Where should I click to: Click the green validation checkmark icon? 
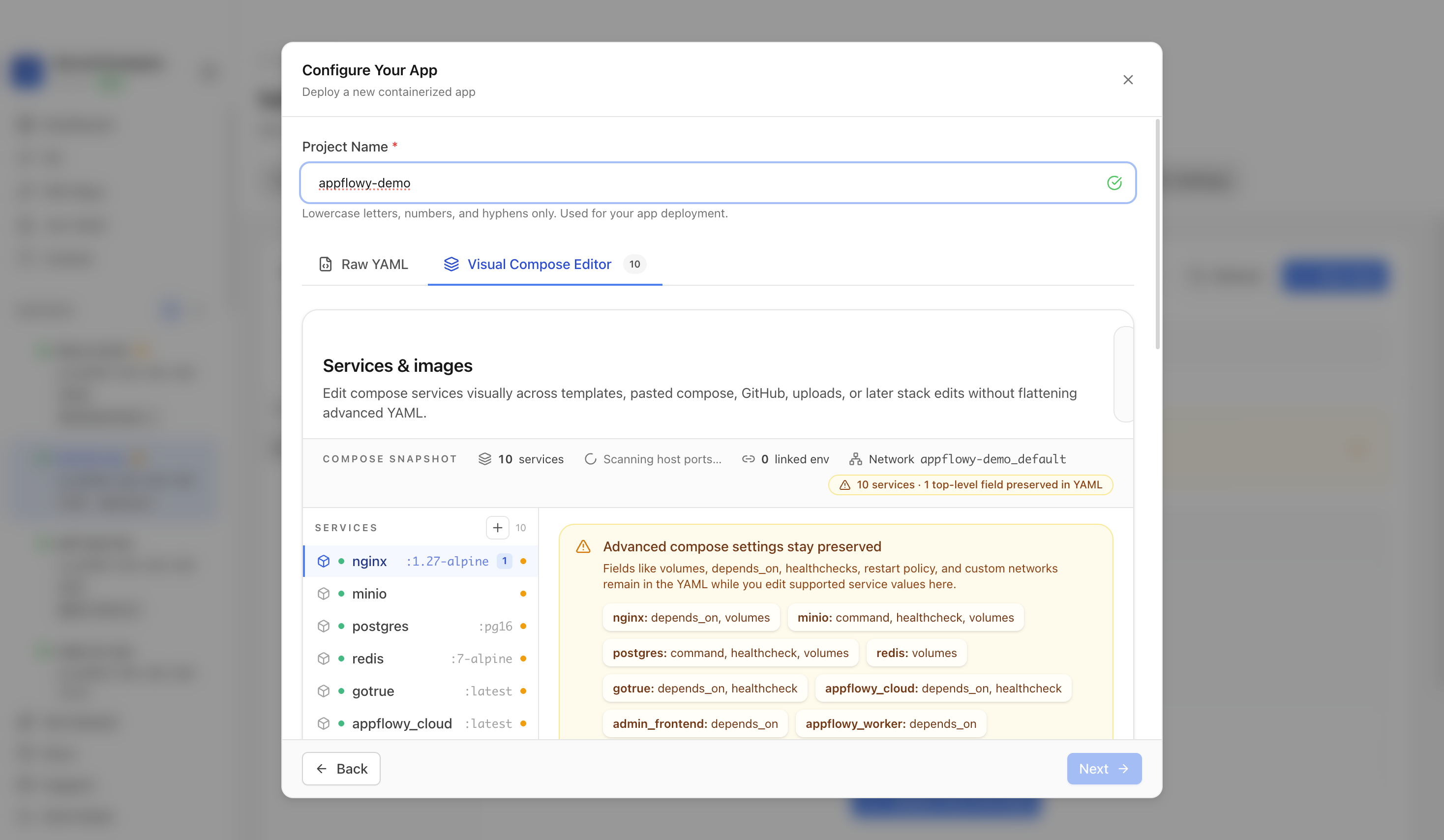(x=1114, y=183)
